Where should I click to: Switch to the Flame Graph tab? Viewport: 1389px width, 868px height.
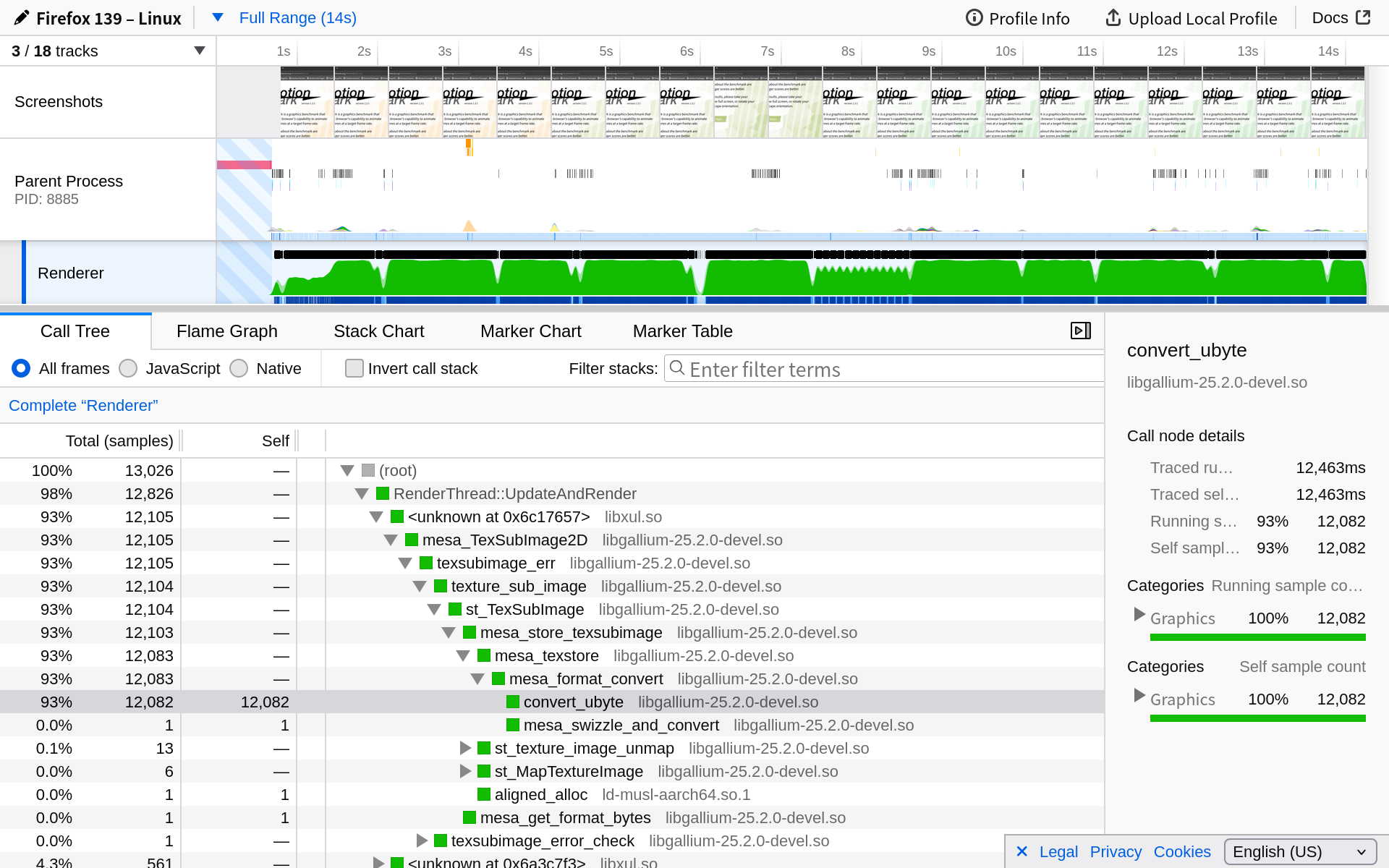click(227, 331)
